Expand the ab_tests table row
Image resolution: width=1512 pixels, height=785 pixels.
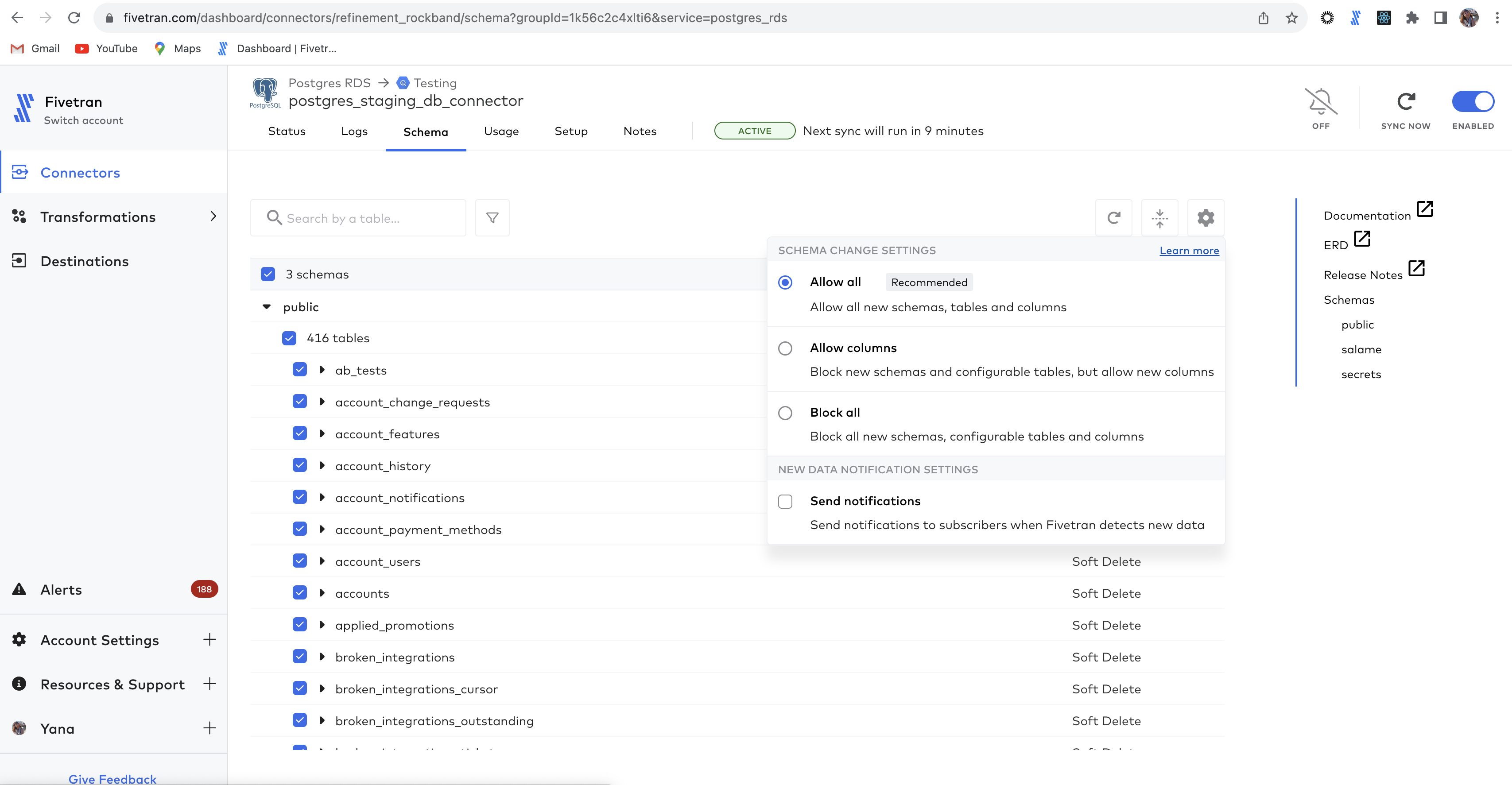322,370
